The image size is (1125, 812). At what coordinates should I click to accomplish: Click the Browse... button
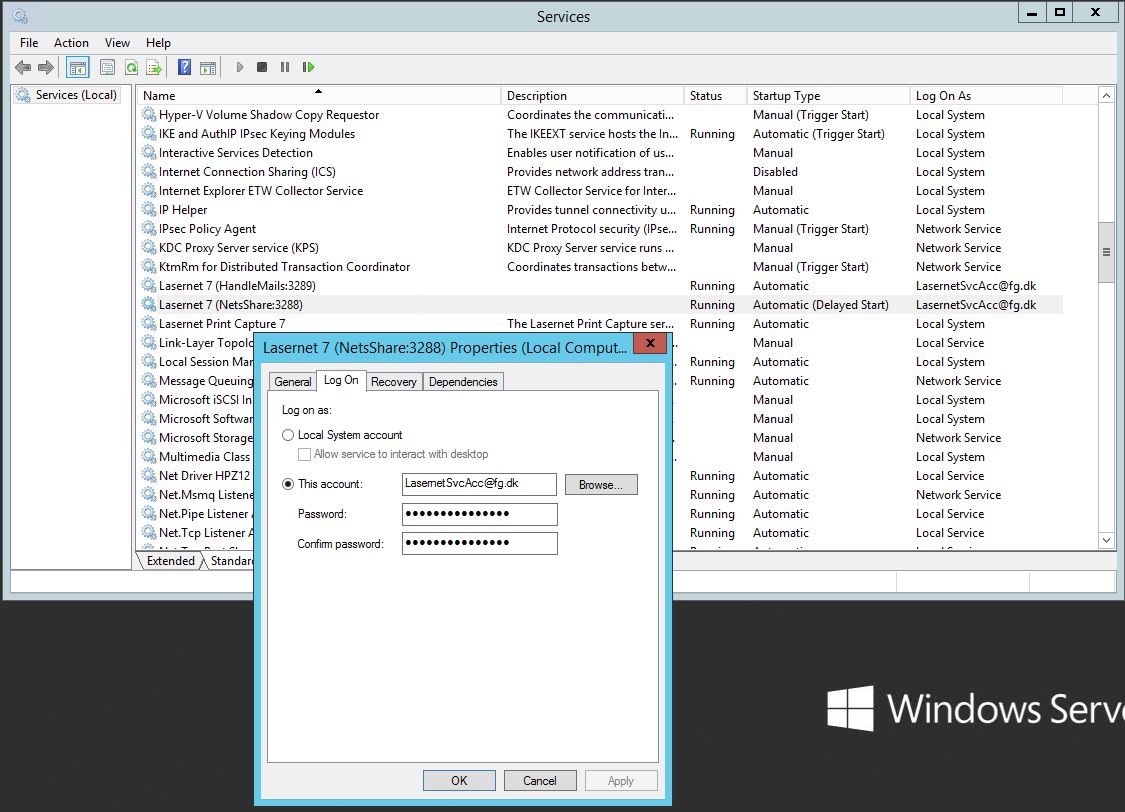pyautogui.click(x=600, y=485)
